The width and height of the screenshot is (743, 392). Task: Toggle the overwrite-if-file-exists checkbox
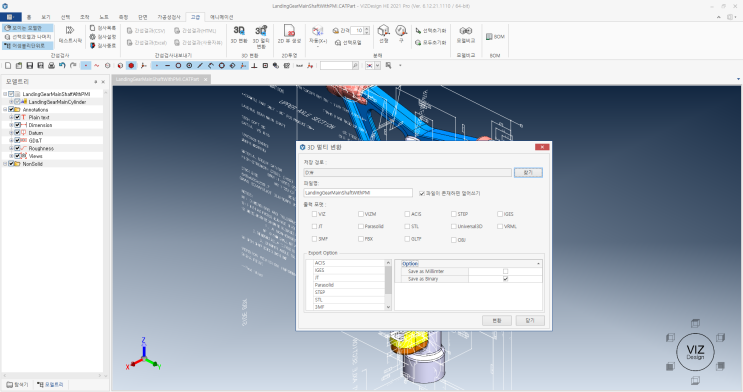click(x=422, y=193)
